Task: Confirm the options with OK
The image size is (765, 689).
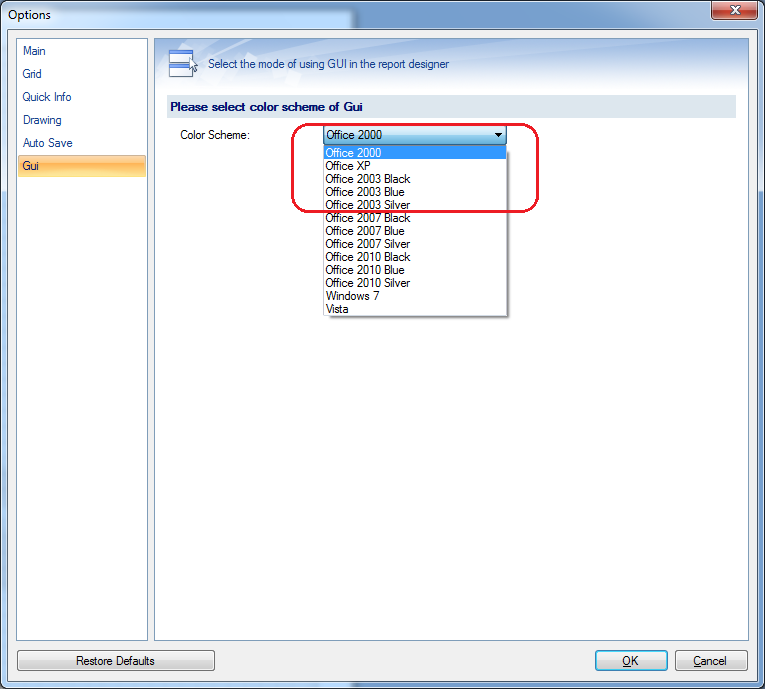Action: [x=631, y=661]
